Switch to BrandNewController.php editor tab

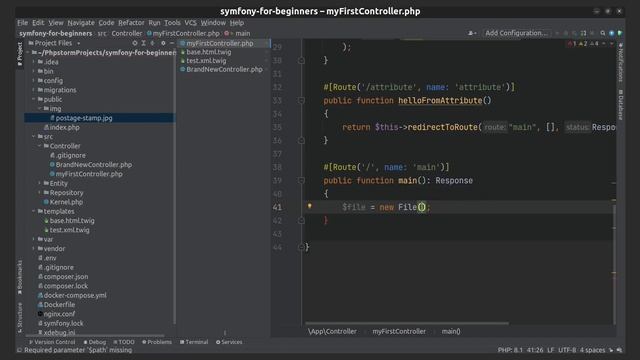coord(224,69)
